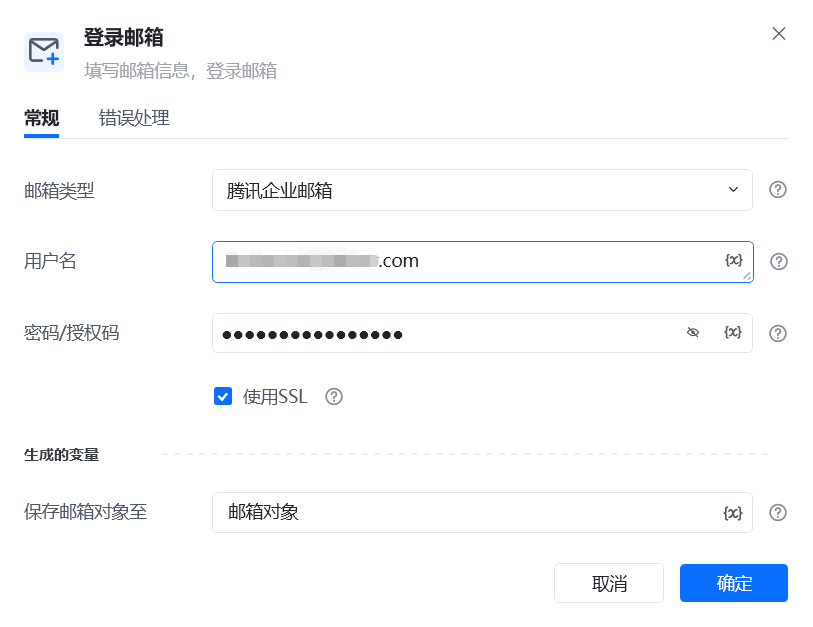Open the 错误处理 tab

point(134,118)
